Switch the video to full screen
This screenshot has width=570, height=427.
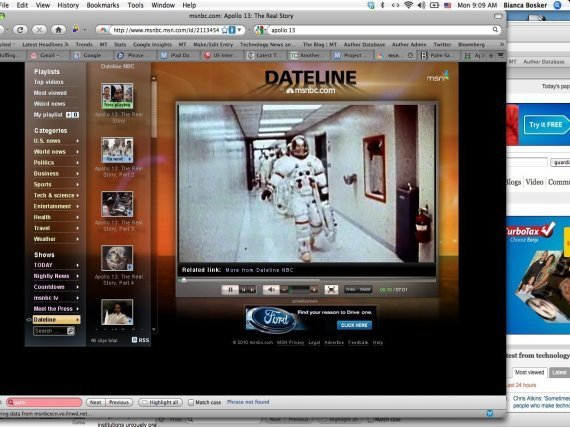click(331, 290)
